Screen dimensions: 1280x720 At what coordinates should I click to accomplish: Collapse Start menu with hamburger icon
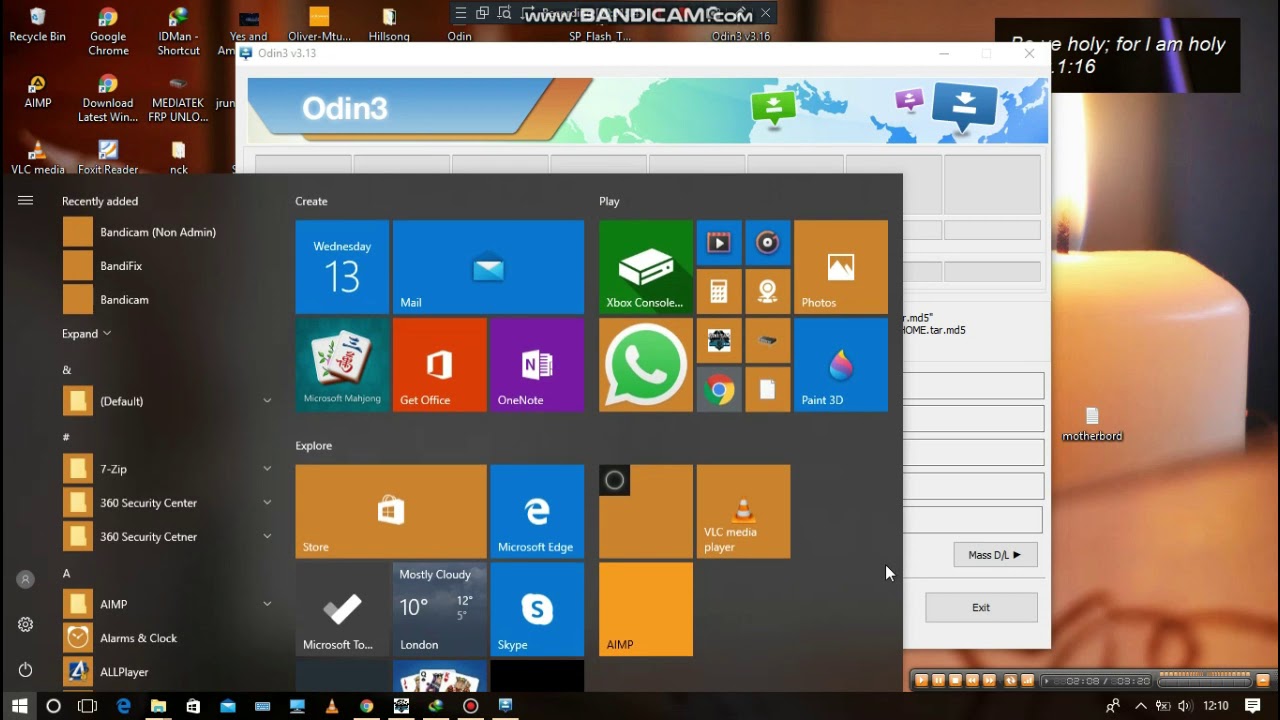[26, 201]
